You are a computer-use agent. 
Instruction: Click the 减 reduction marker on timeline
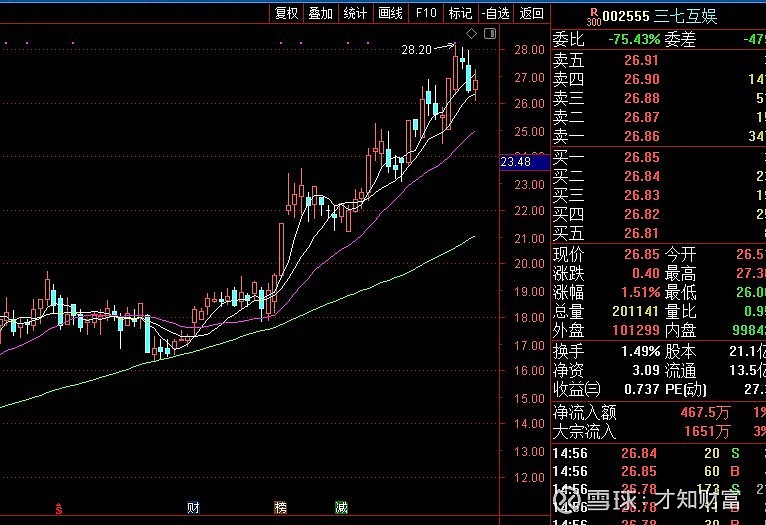coord(341,508)
